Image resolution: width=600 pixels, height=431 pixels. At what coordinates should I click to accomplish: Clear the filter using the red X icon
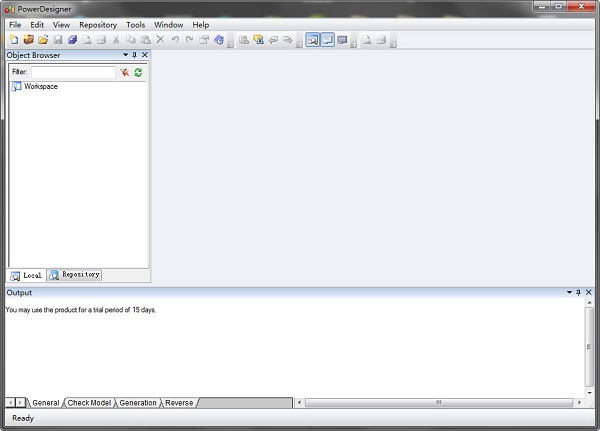pyautogui.click(x=125, y=72)
